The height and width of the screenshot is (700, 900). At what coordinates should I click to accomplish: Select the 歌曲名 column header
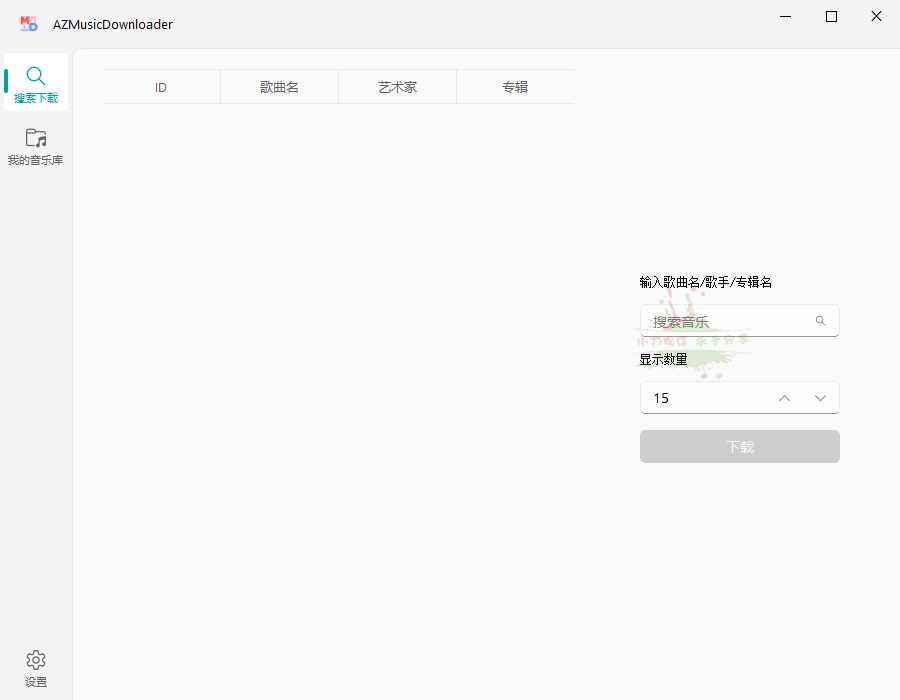coord(279,87)
